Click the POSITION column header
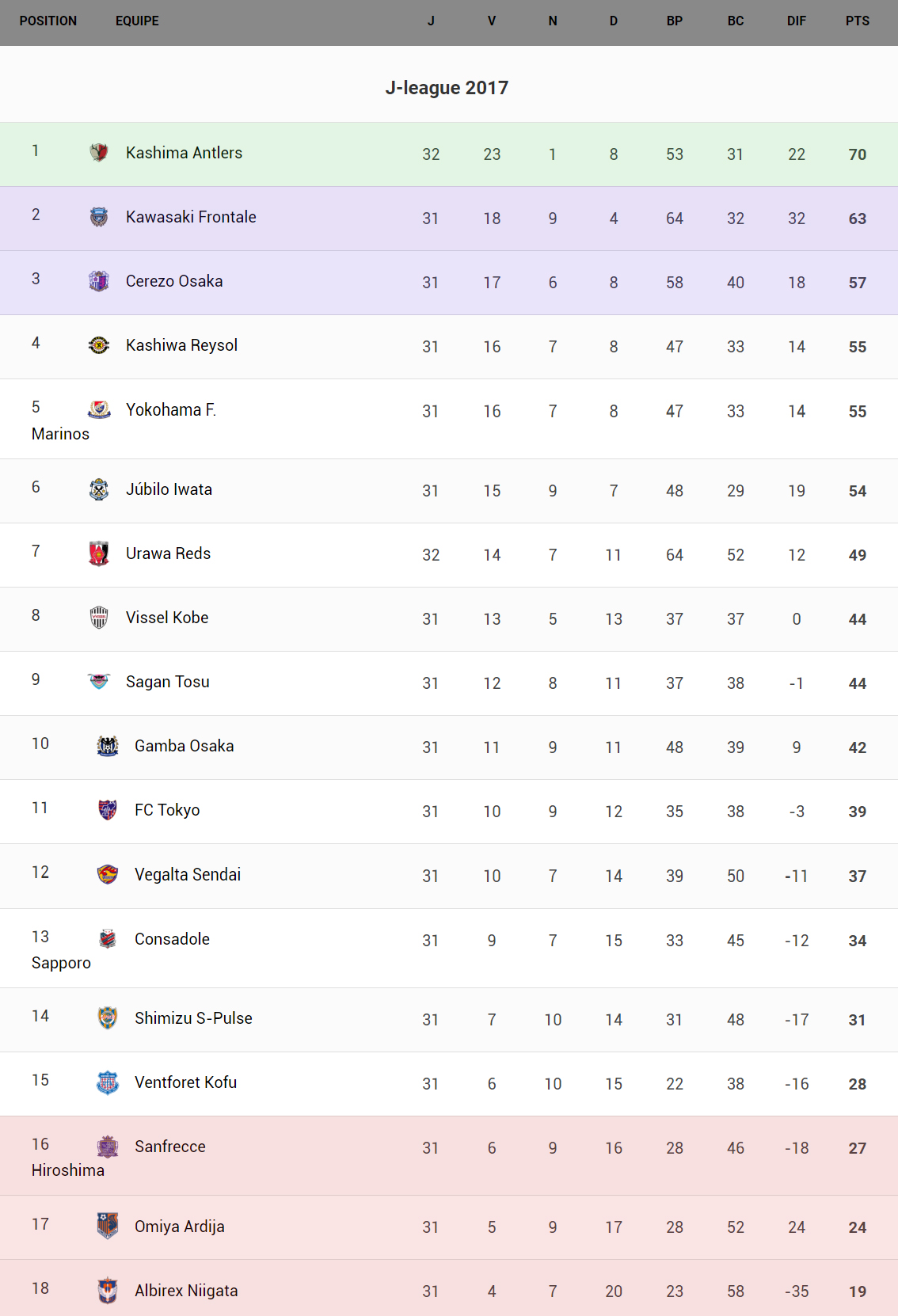Viewport: 898px width, 1316px height. point(48,21)
